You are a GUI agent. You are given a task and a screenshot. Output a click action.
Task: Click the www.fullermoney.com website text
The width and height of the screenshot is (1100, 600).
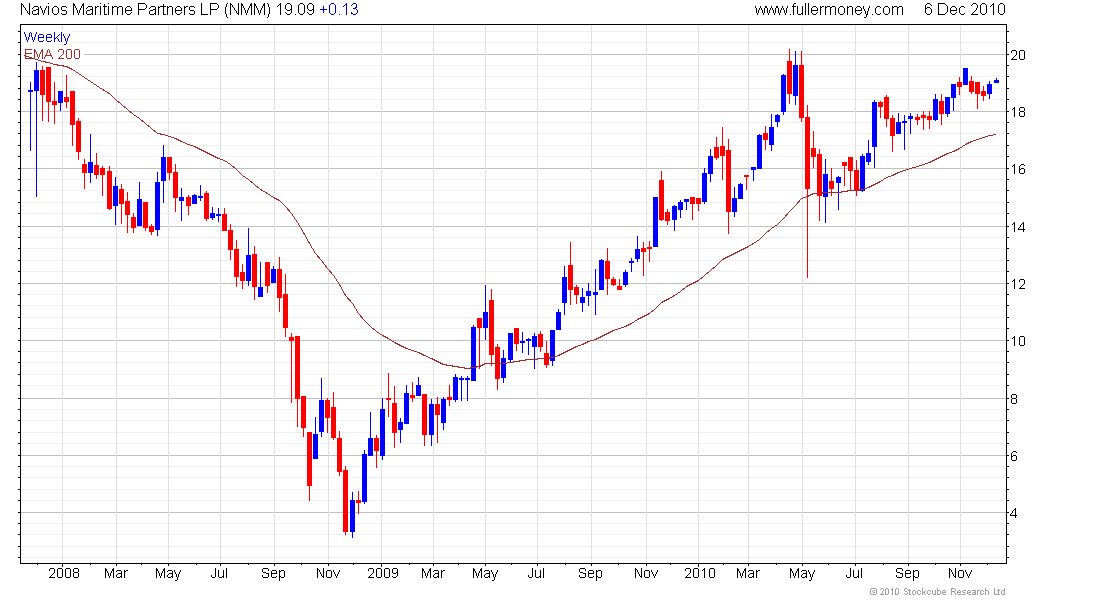point(829,10)
